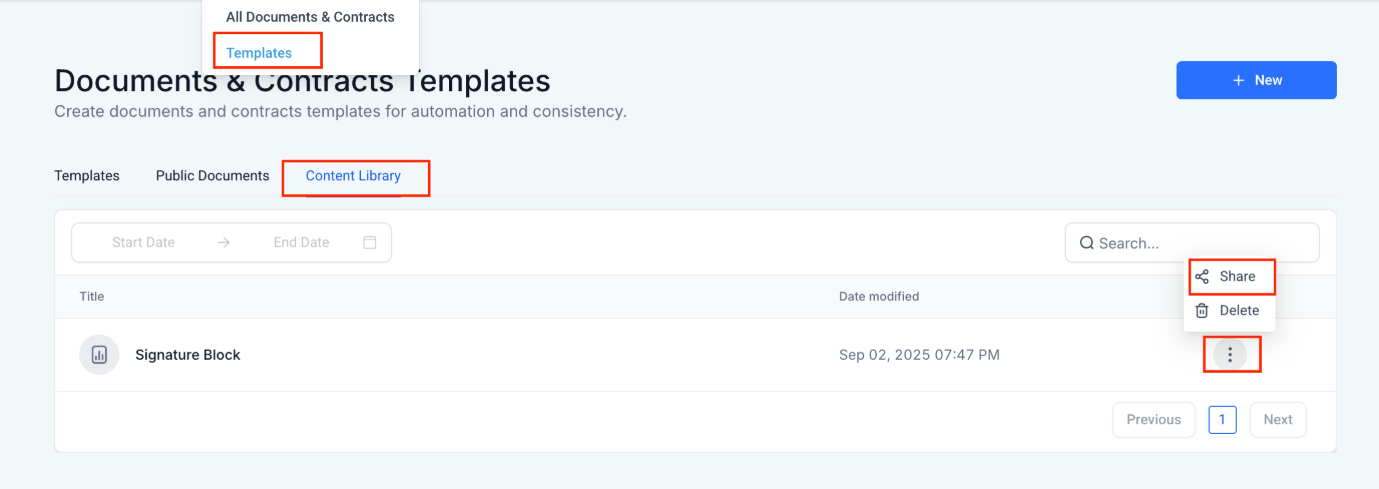Click the Start Date field
The height and width of the screenshot is (489, 1379).
(x=143, y=242)
